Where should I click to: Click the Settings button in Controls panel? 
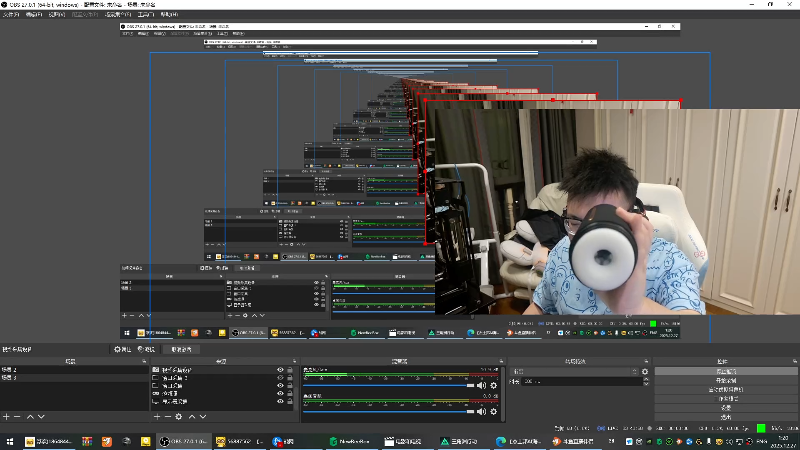(x=725, y=407)
